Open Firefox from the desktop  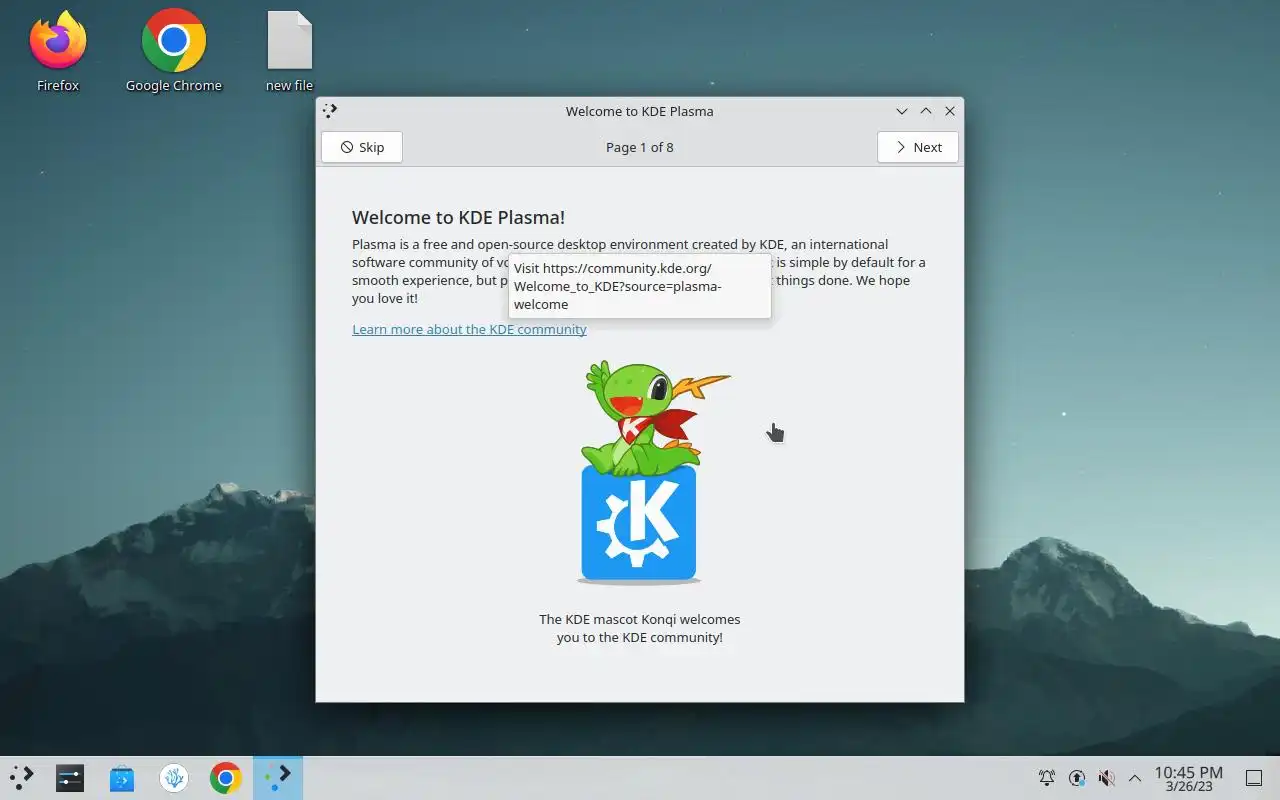(x=58, y=50)
